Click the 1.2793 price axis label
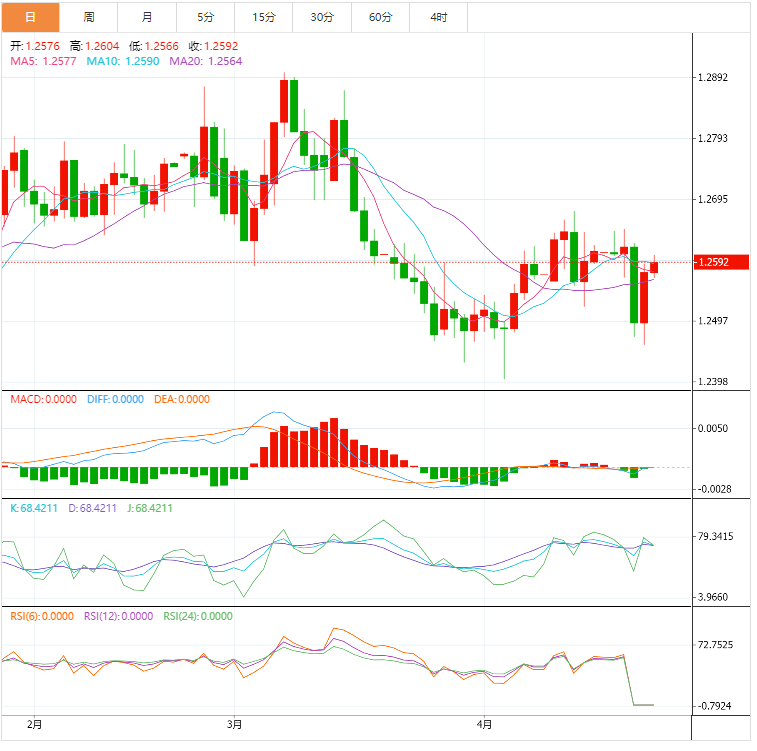 pos(713,139)
